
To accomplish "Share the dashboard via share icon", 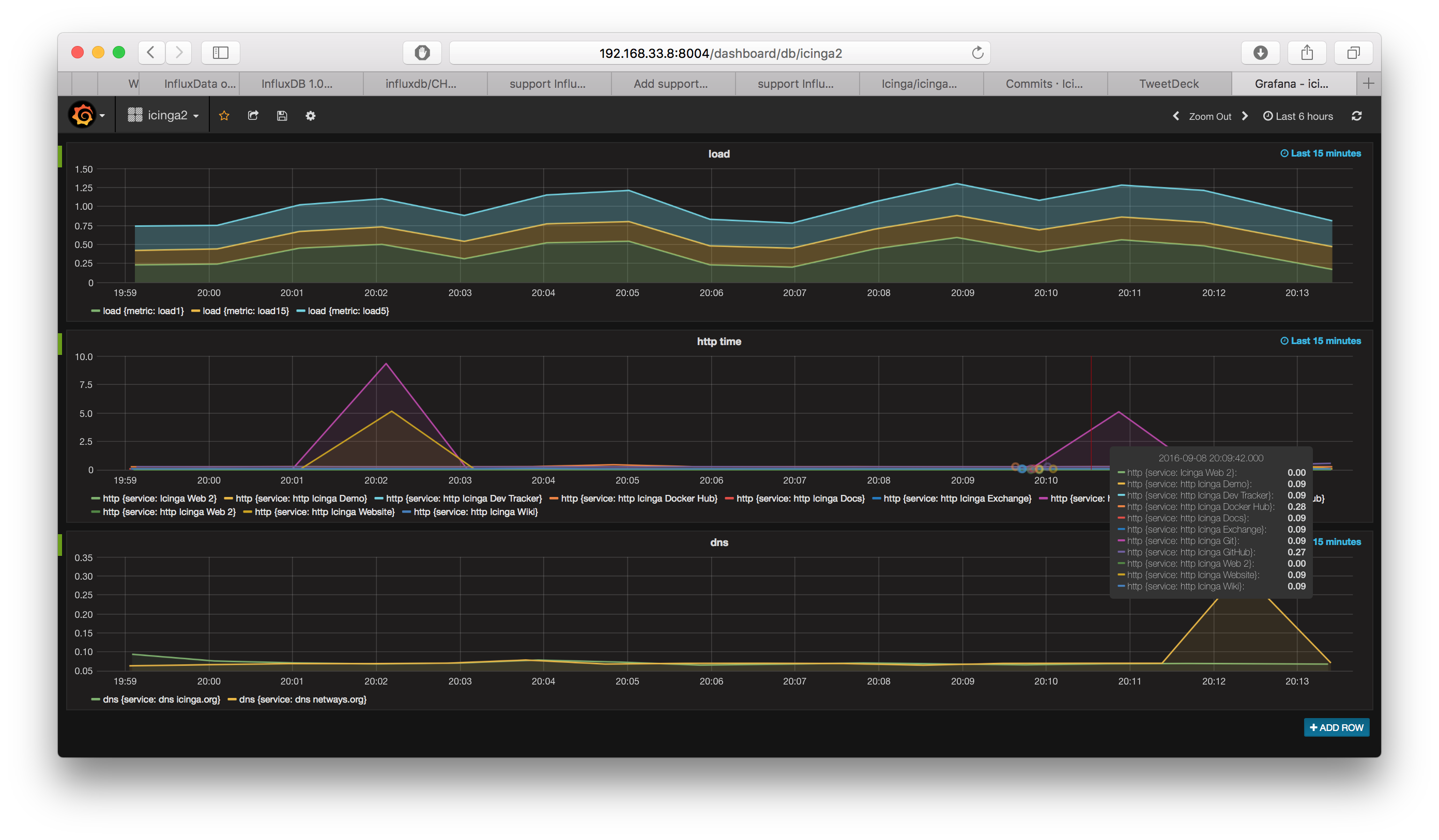I will [253, 116].
